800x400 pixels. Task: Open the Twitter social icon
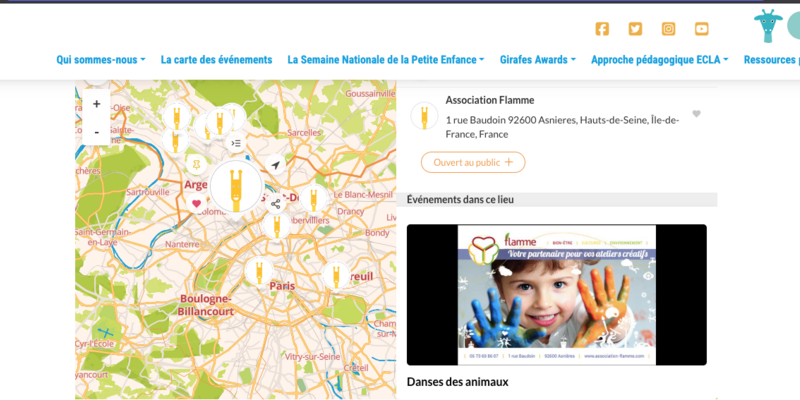click(x=635, y=29)
